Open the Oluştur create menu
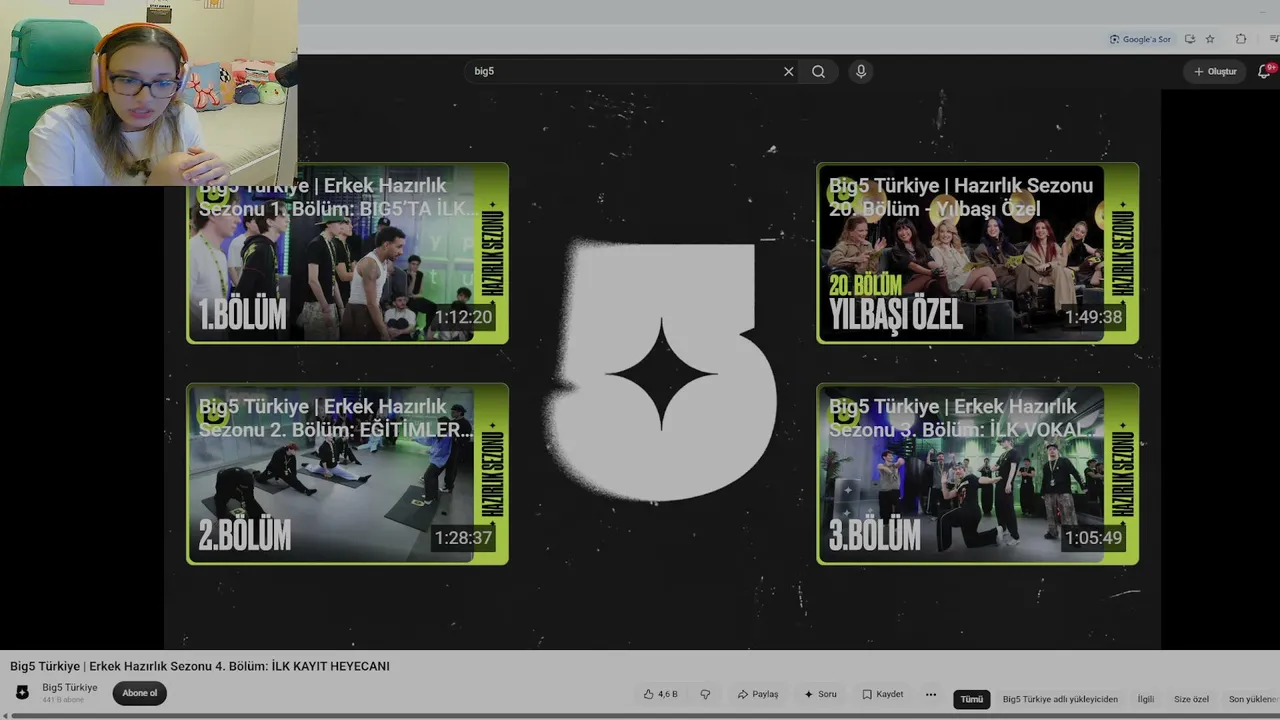1280x720 pixels. 1215,71
